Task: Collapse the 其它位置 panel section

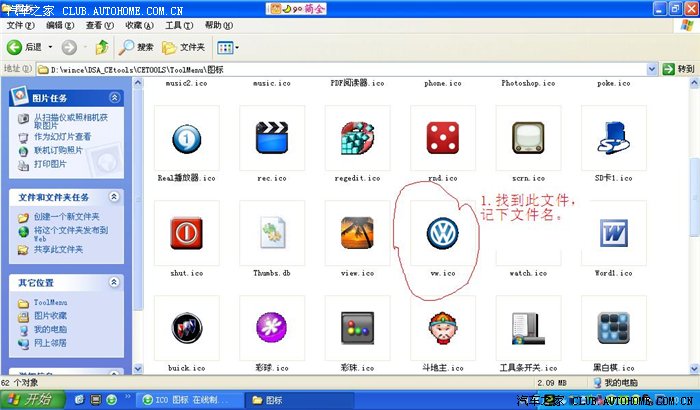Action: click(x=114, y=282)
